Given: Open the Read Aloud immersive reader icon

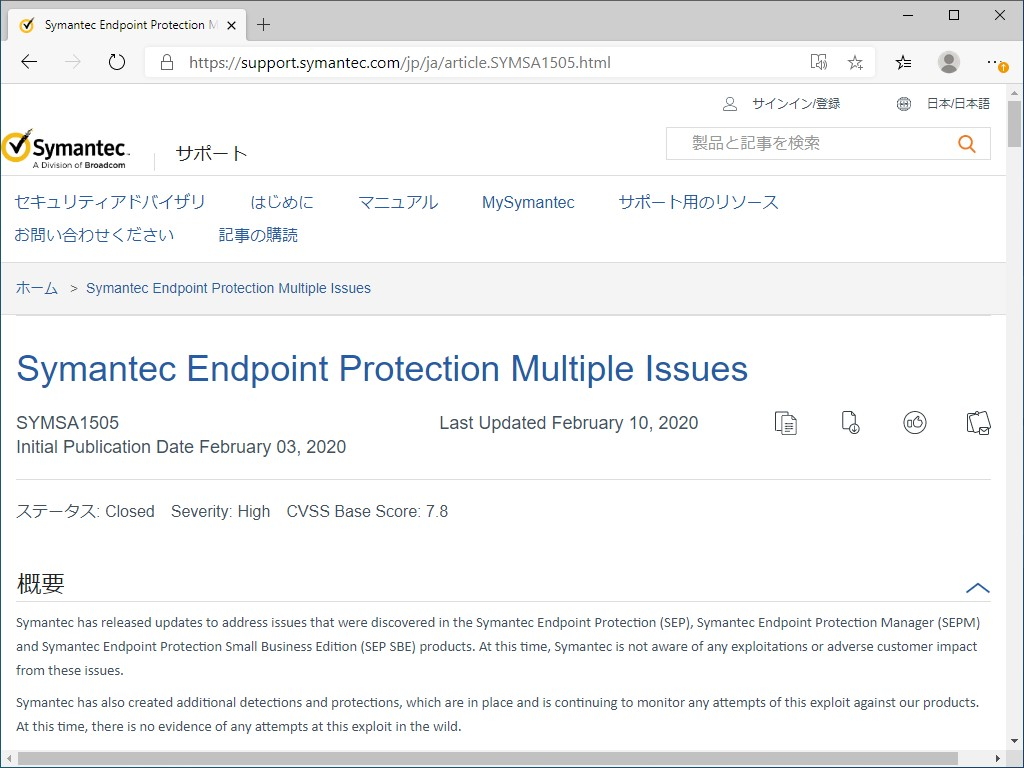Looking at the screenshot, I should click(x=819, y=62).
